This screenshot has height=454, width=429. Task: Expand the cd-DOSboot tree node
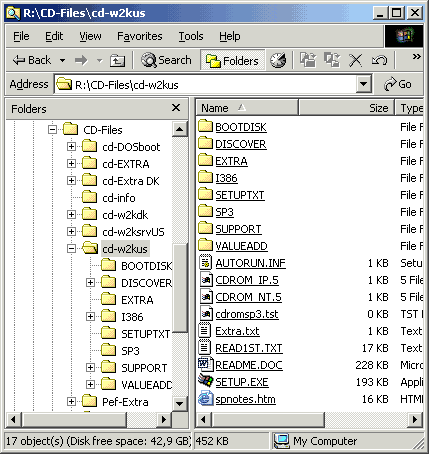(71, 146)
